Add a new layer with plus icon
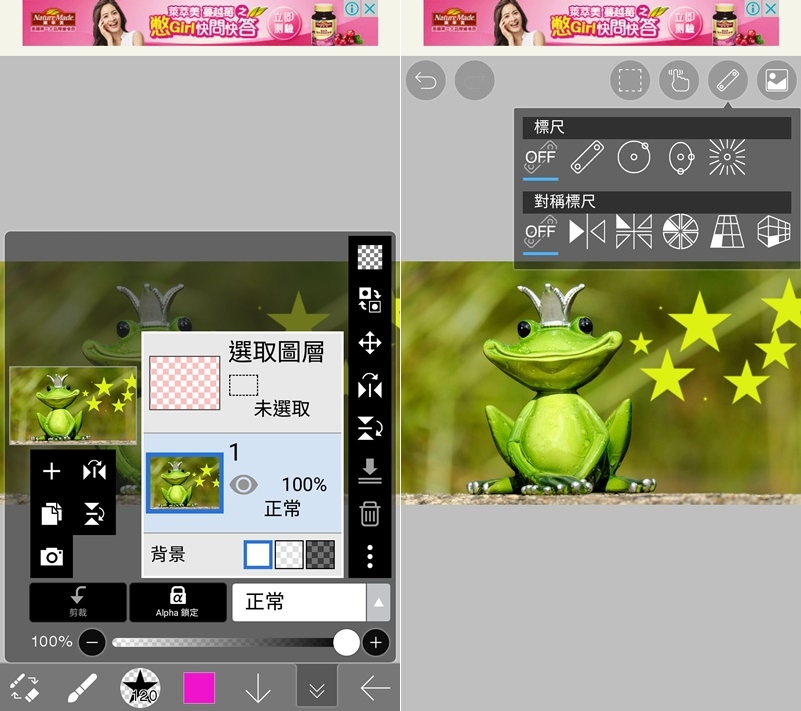Image resolution: width=801 pixels, height=711 pixels. click(51, 472)
